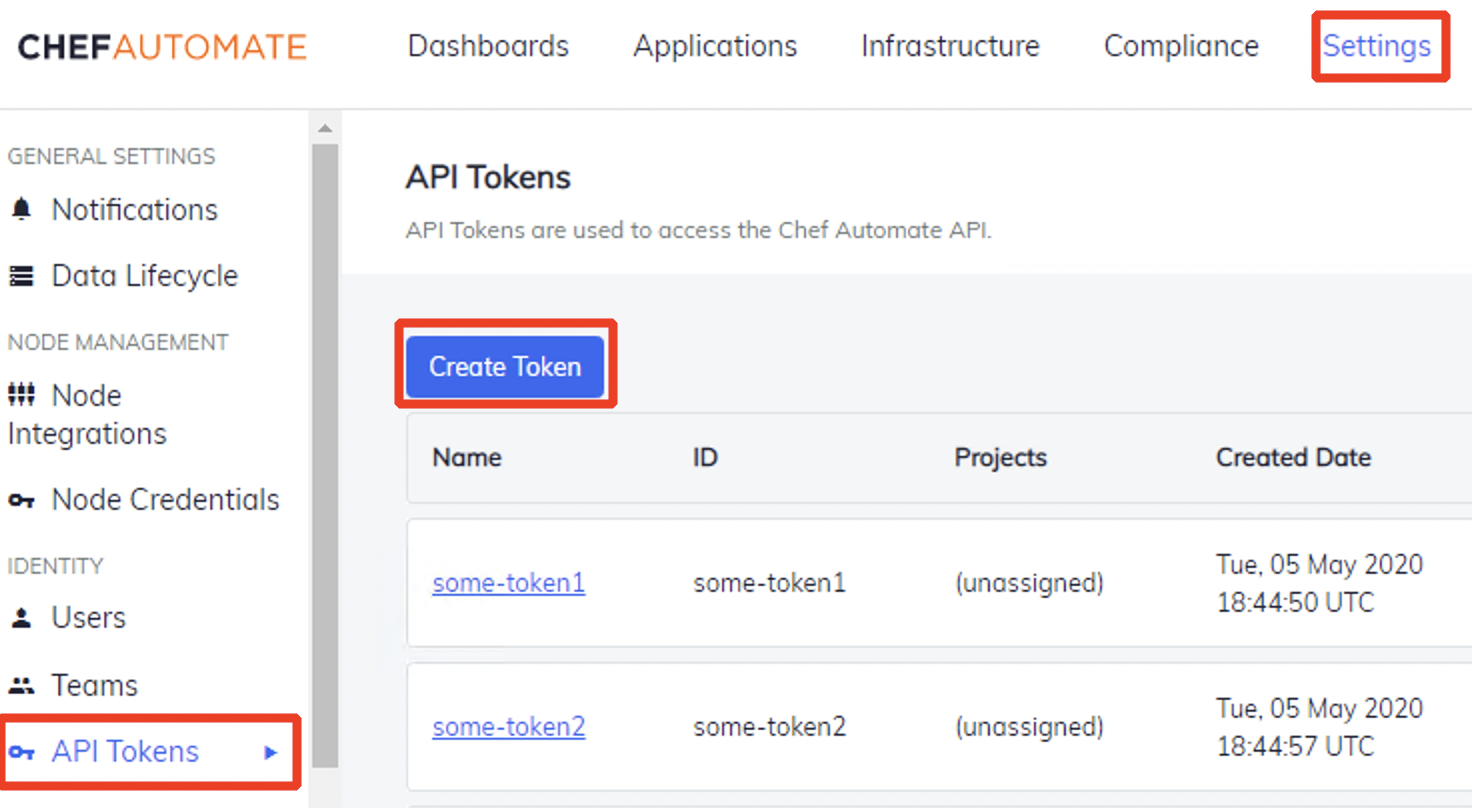Click the ID column header
Screen dimensions: 1472x808
[706, 458]
